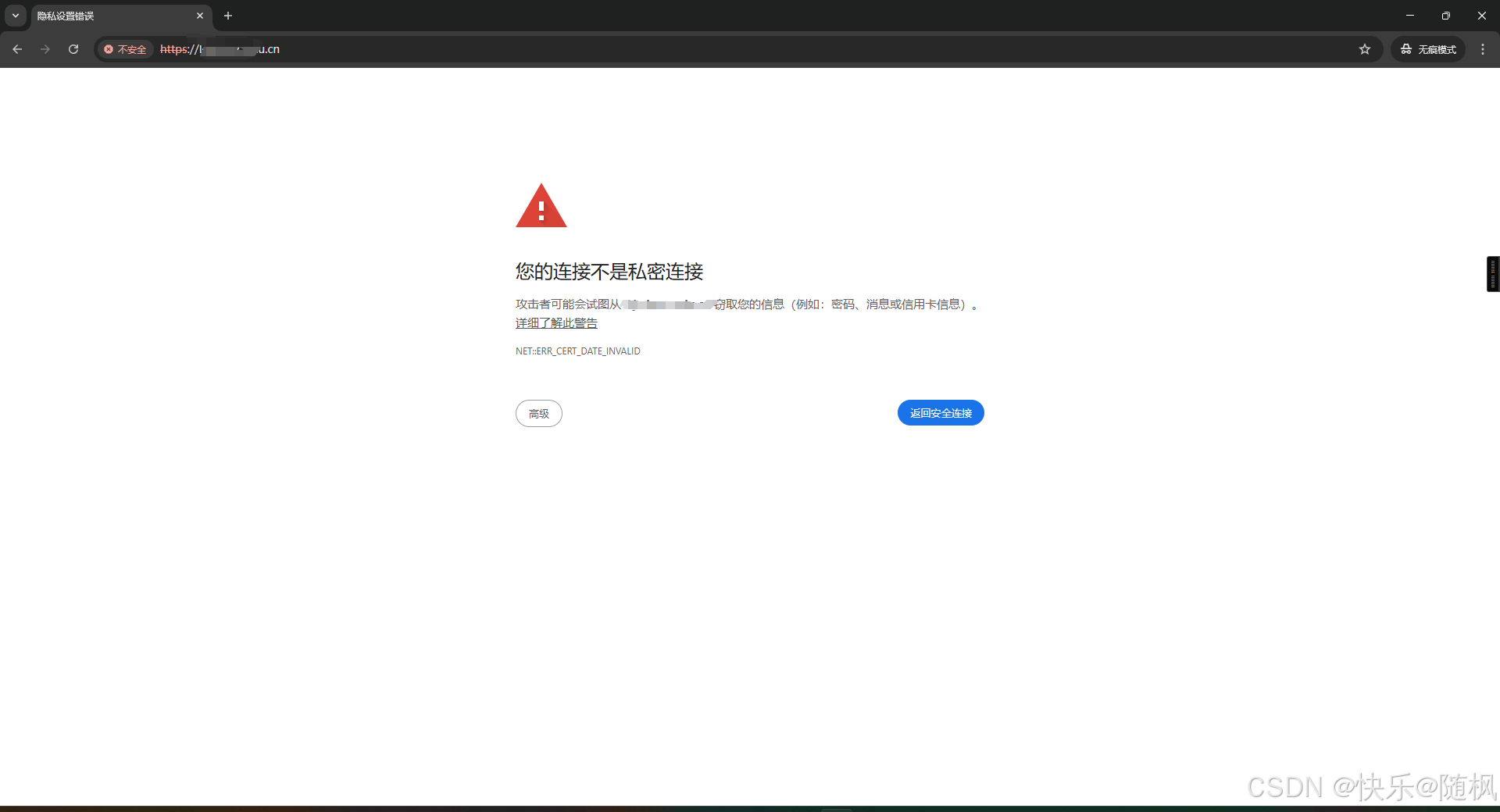Image resolution: width=1500 pixels, height=812 pixels.
Task: Close the browser window
Action: 1482,16
